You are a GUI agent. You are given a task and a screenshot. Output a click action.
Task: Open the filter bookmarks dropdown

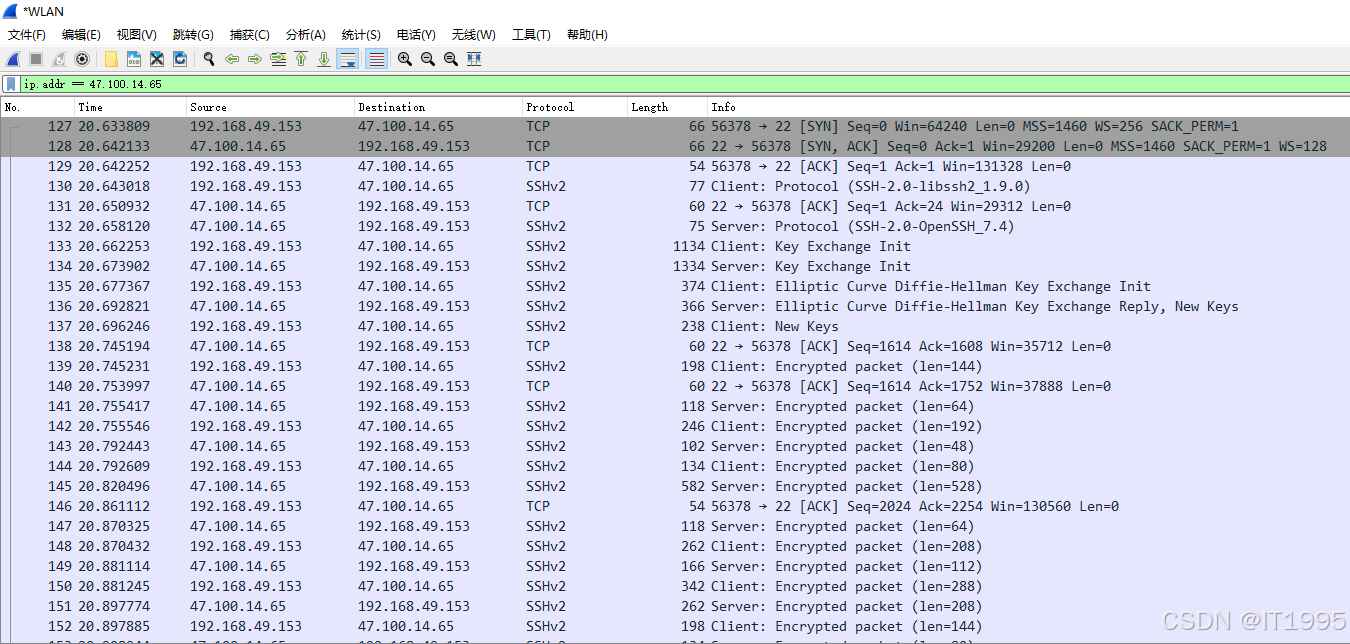point(11,84)
